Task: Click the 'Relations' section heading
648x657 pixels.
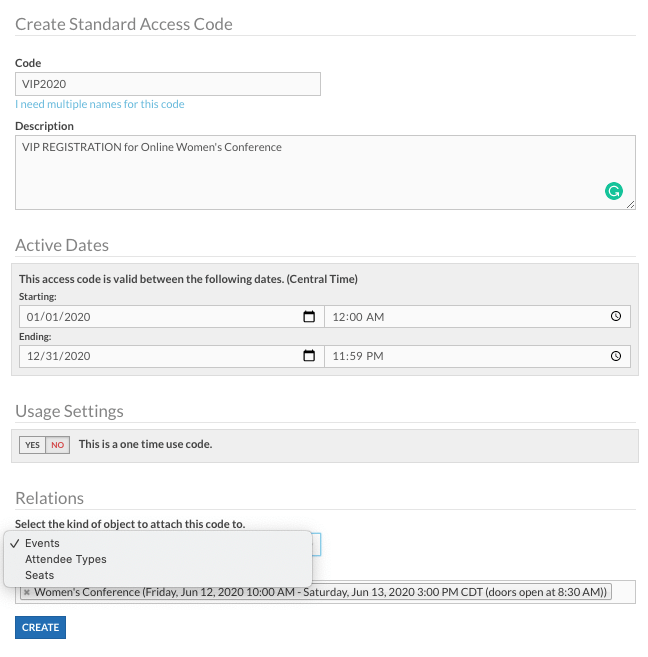Action: (49, 498)
